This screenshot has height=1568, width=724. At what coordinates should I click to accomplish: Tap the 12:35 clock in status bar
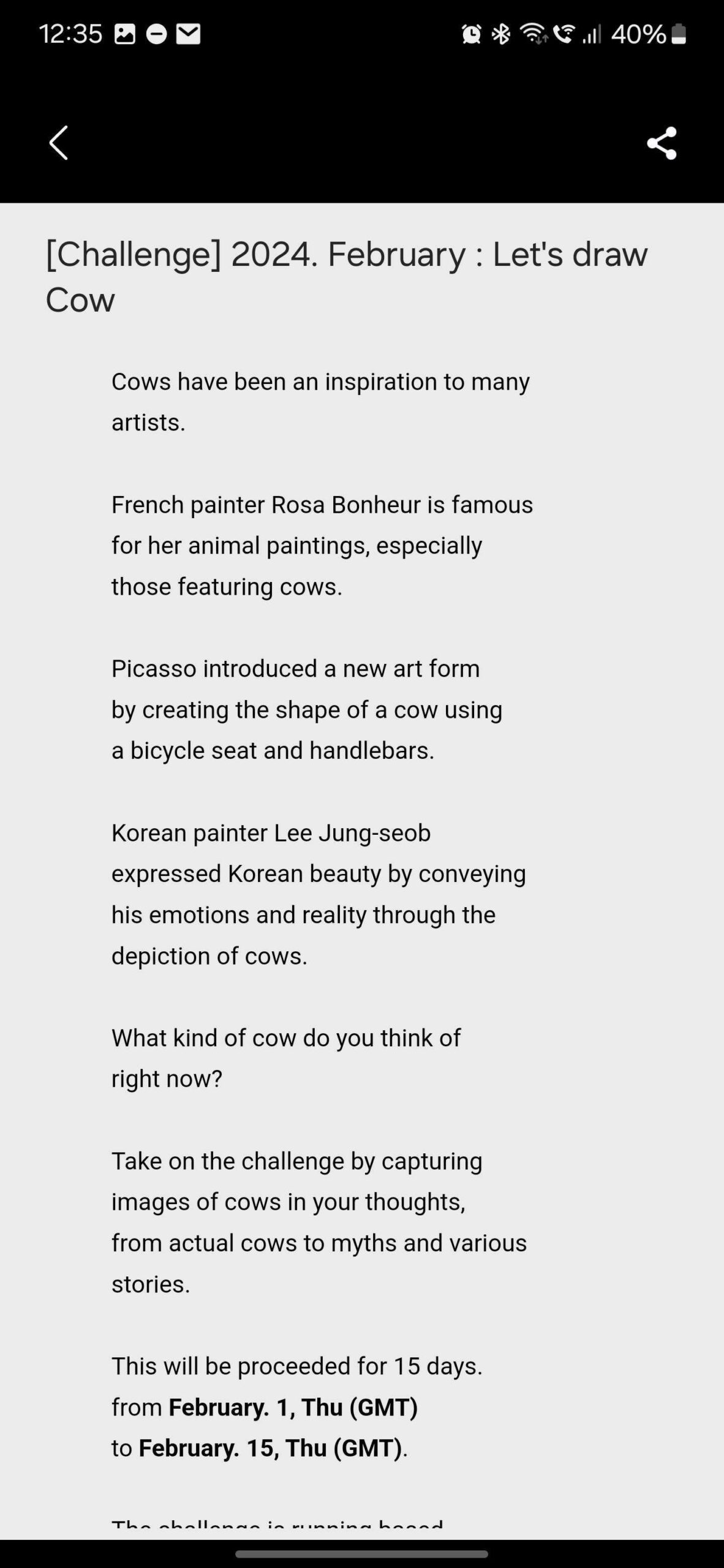click(70, 34)
